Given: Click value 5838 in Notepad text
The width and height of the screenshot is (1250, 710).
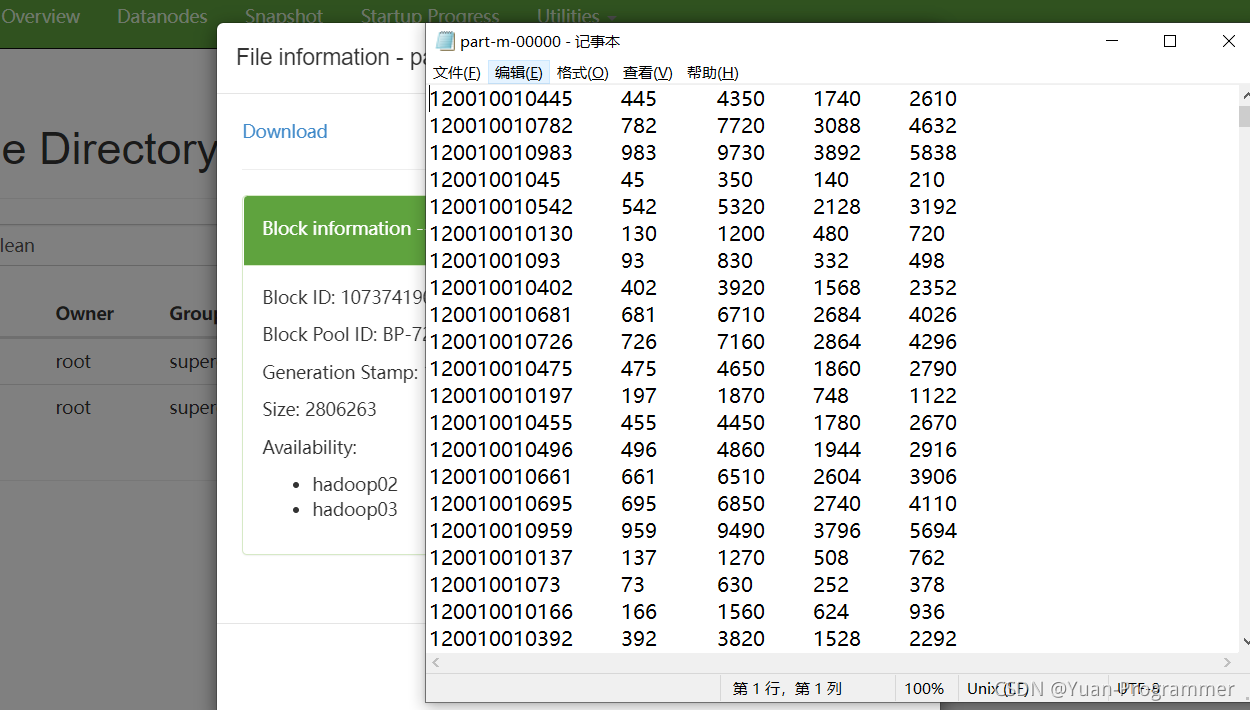Looking at the screenshot, I should [933, 153].
